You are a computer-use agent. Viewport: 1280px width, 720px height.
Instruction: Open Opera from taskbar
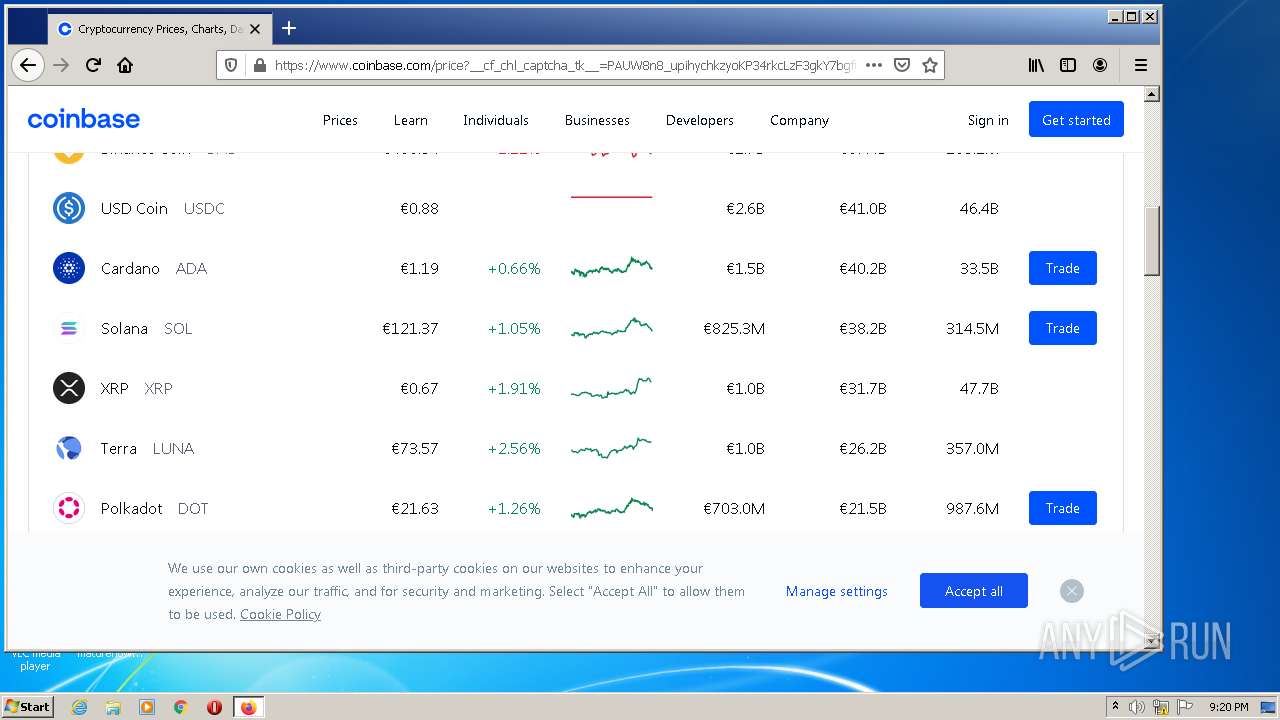[x=214, y=707]
